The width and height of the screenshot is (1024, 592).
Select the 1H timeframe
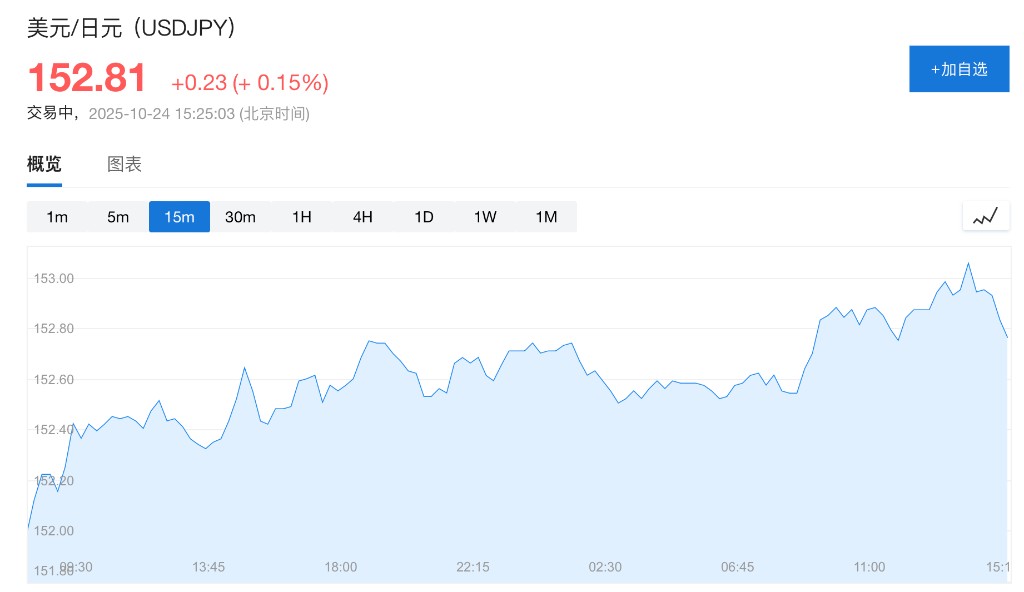(x=302, y=217)
